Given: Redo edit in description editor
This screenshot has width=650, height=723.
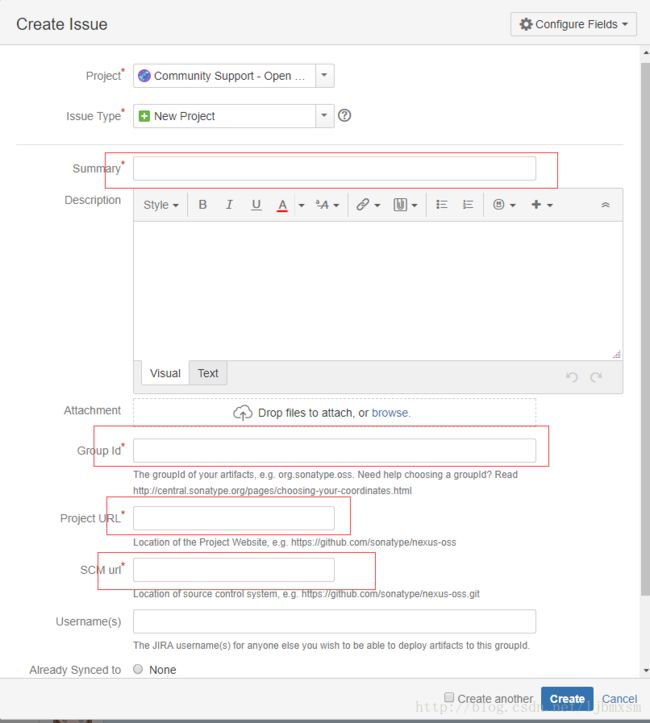Looking at the screenshot, I should 596,377.
